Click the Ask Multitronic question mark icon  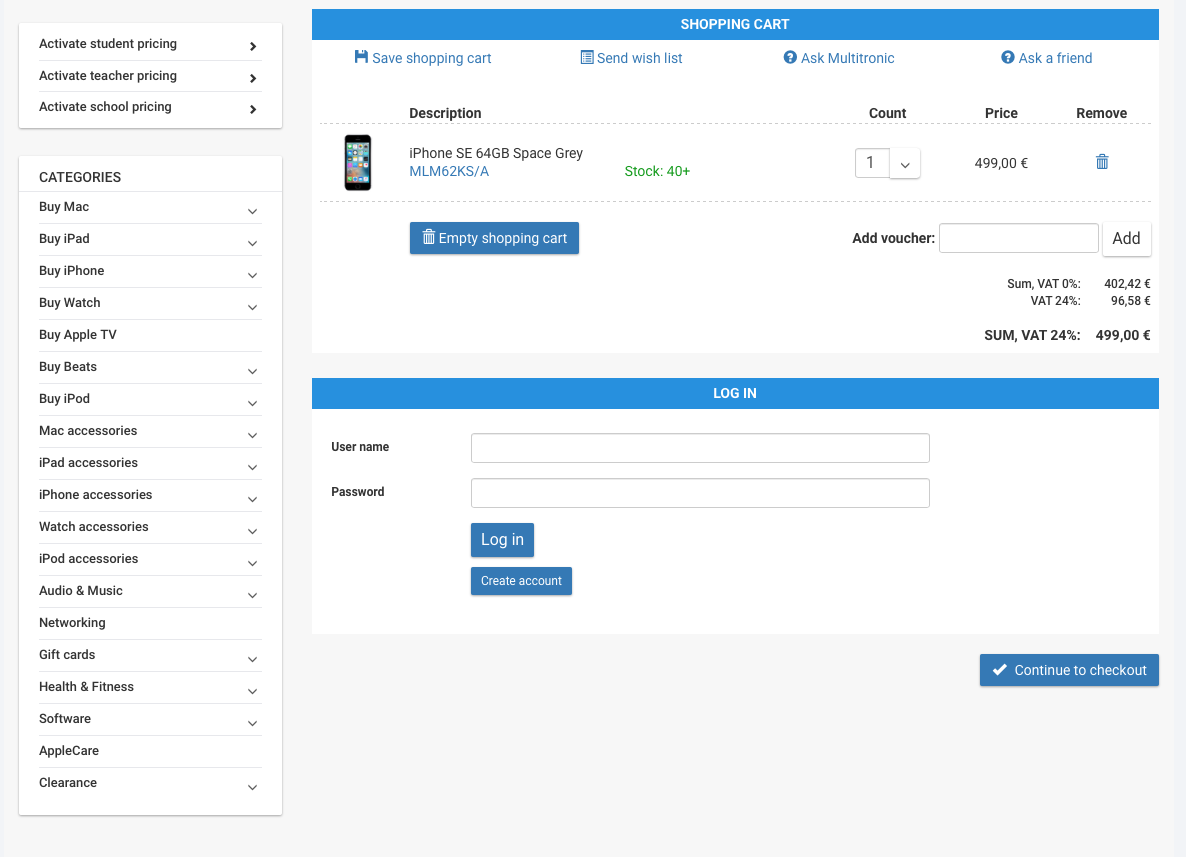[790, 57]
